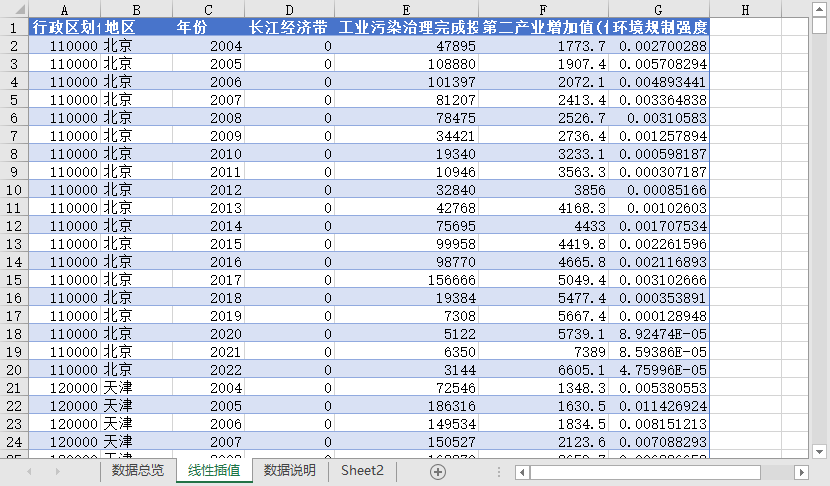Select row 20 header
This screenshot has width=830, height=486.
pos(14,370)
